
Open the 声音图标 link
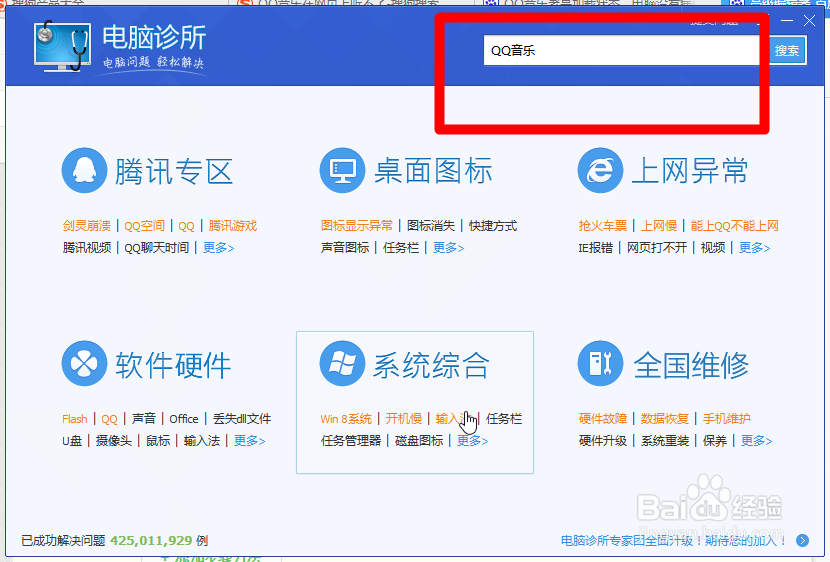click(x=345, y=248)
